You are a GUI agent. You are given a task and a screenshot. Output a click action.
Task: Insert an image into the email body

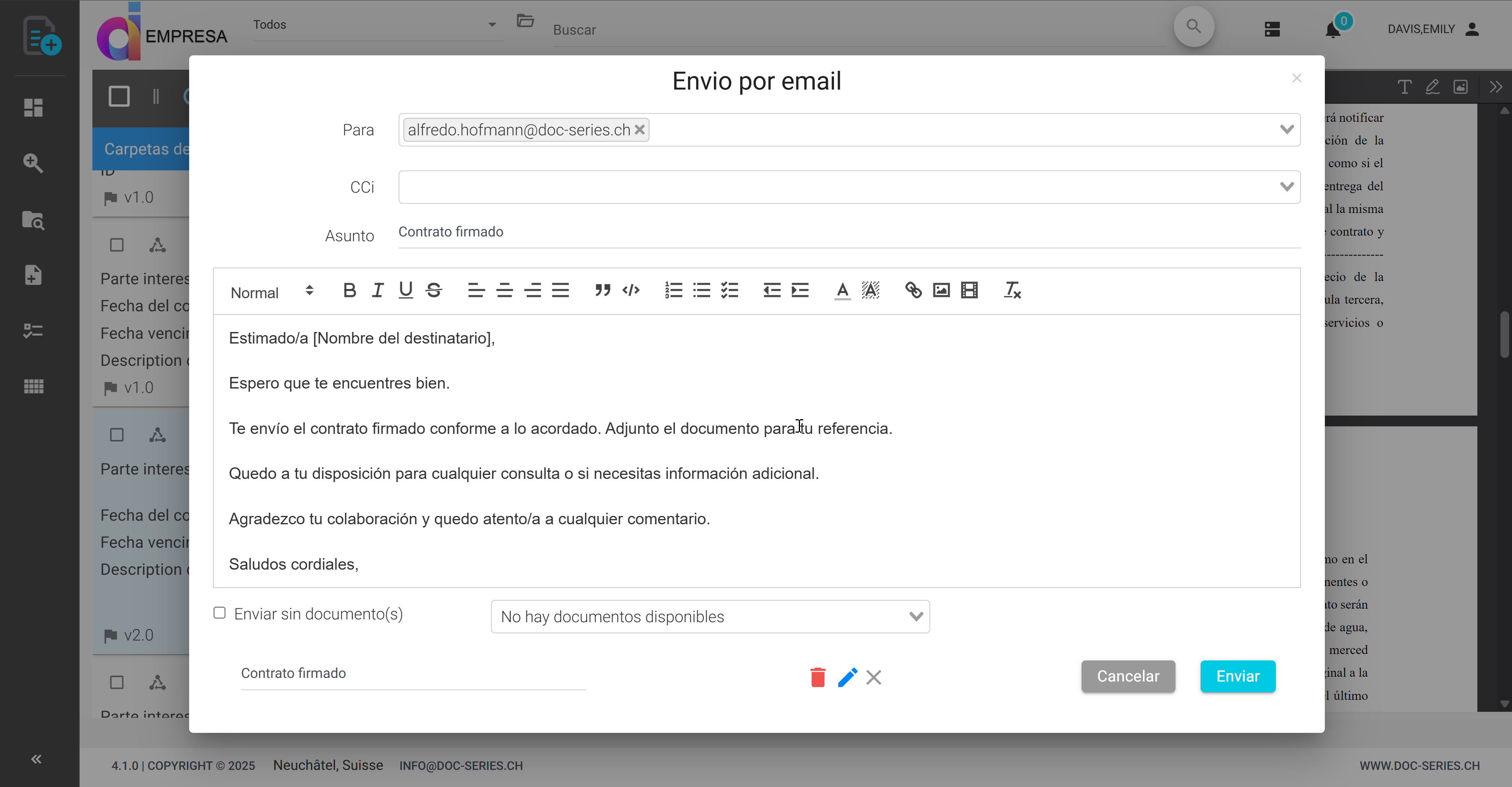(941, 290)
